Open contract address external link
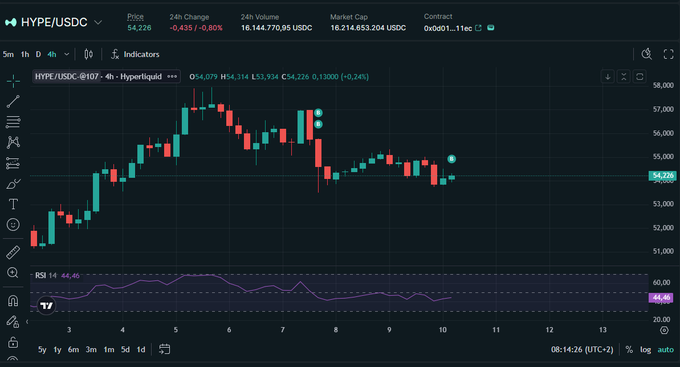 click(x=478, y=28)
